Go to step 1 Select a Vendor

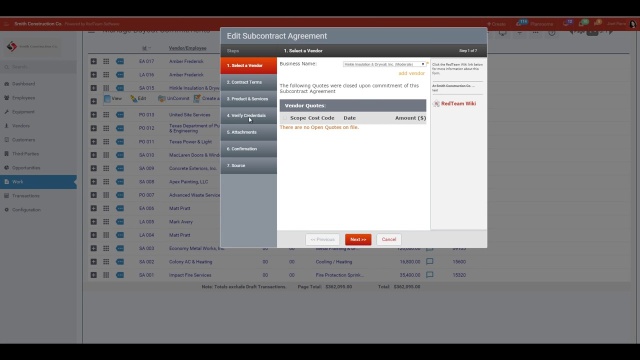click(x=249, y=65)
